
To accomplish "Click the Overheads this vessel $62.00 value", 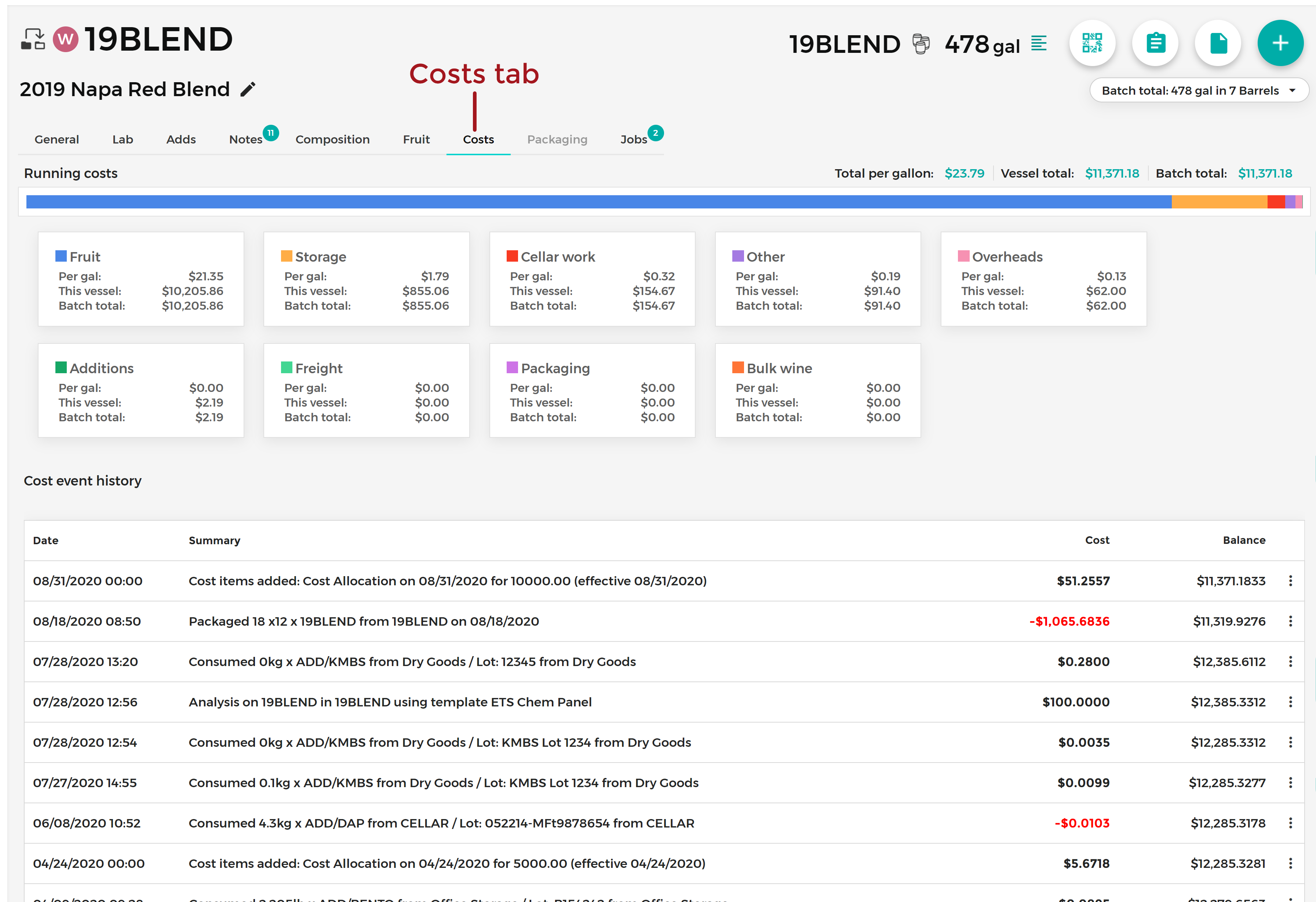I will [x=1106, y=291].
